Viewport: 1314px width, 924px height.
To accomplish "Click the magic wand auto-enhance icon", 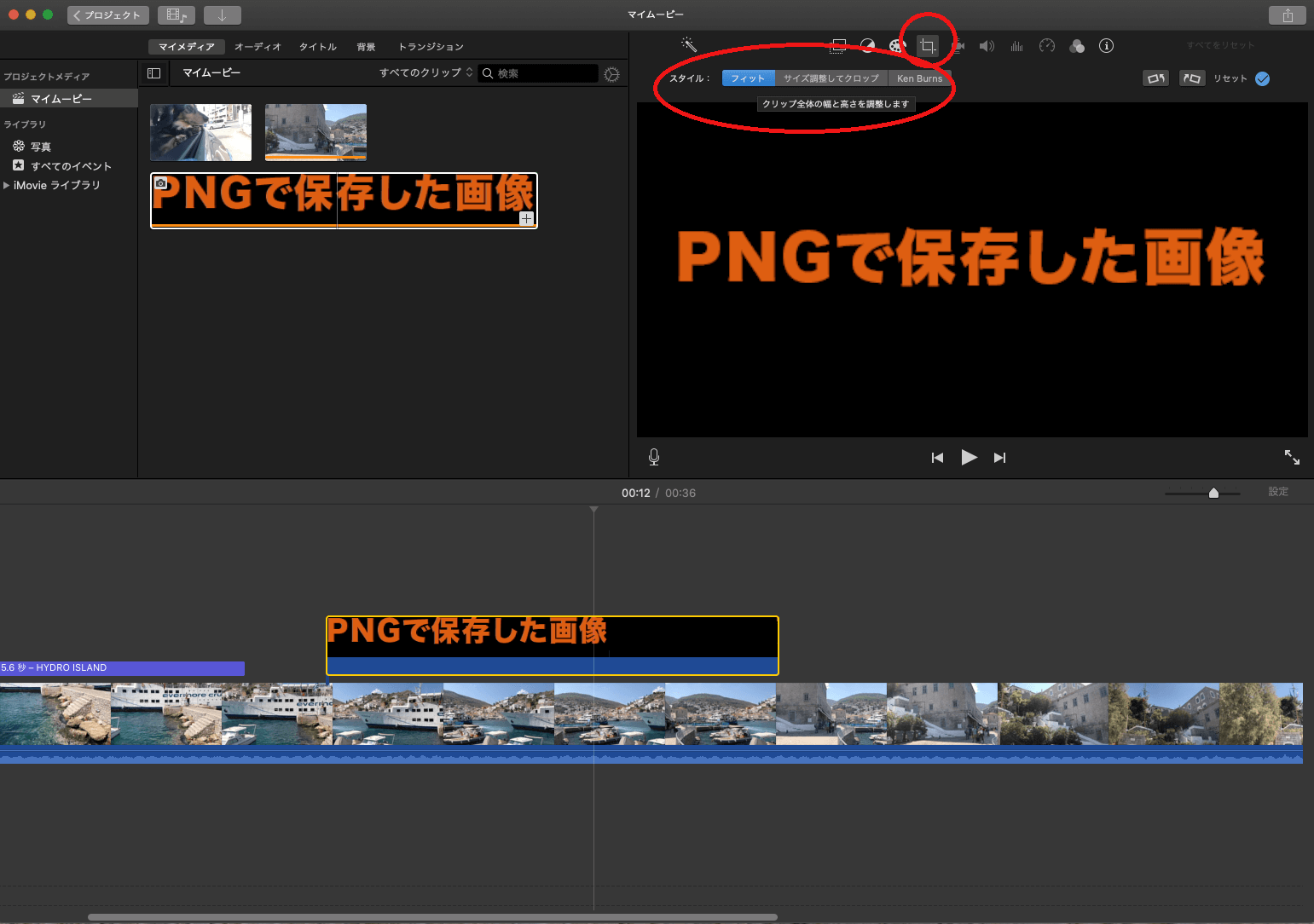I will [x=689, y=45].
